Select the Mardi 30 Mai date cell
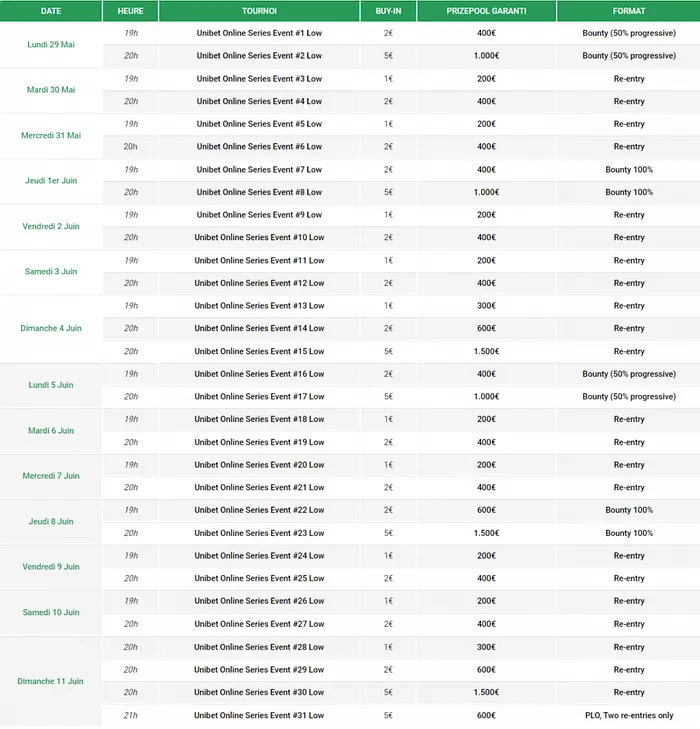Screen dimensions: 700x729 pos(51,90)
